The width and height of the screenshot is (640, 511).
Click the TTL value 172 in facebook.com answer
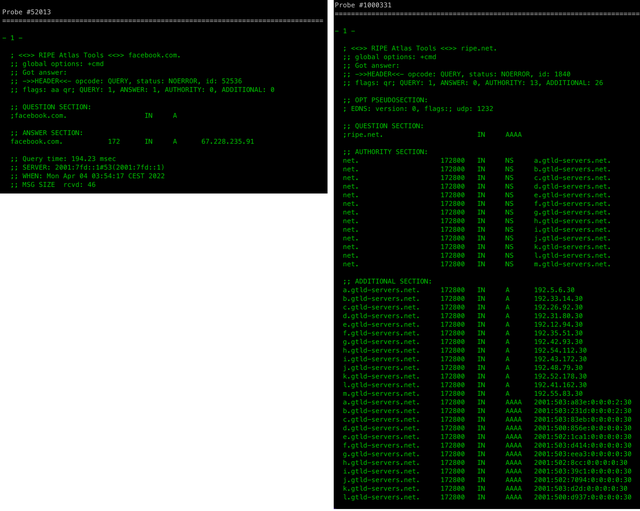114,141
